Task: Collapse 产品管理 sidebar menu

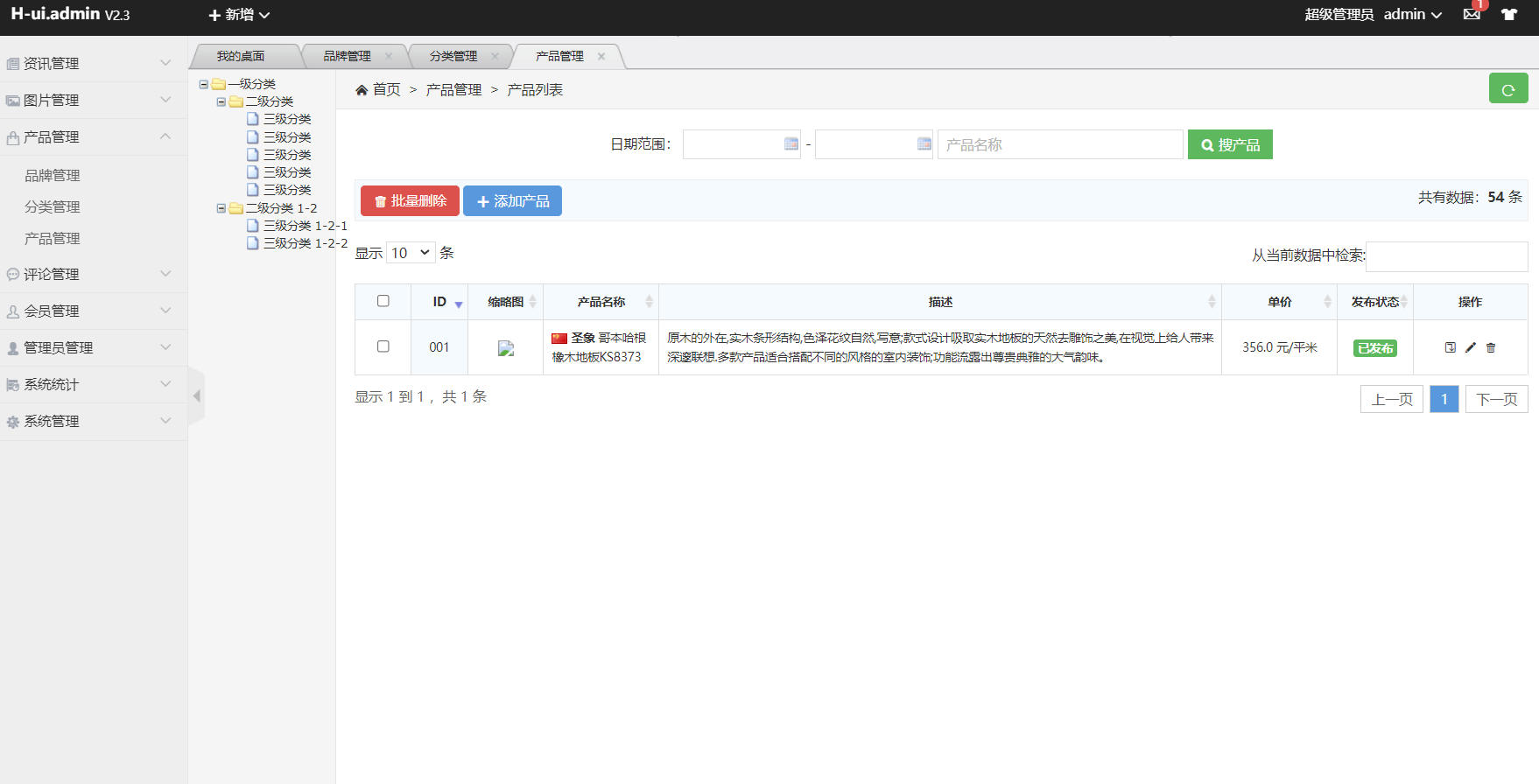Action: [x=94, y=136]
